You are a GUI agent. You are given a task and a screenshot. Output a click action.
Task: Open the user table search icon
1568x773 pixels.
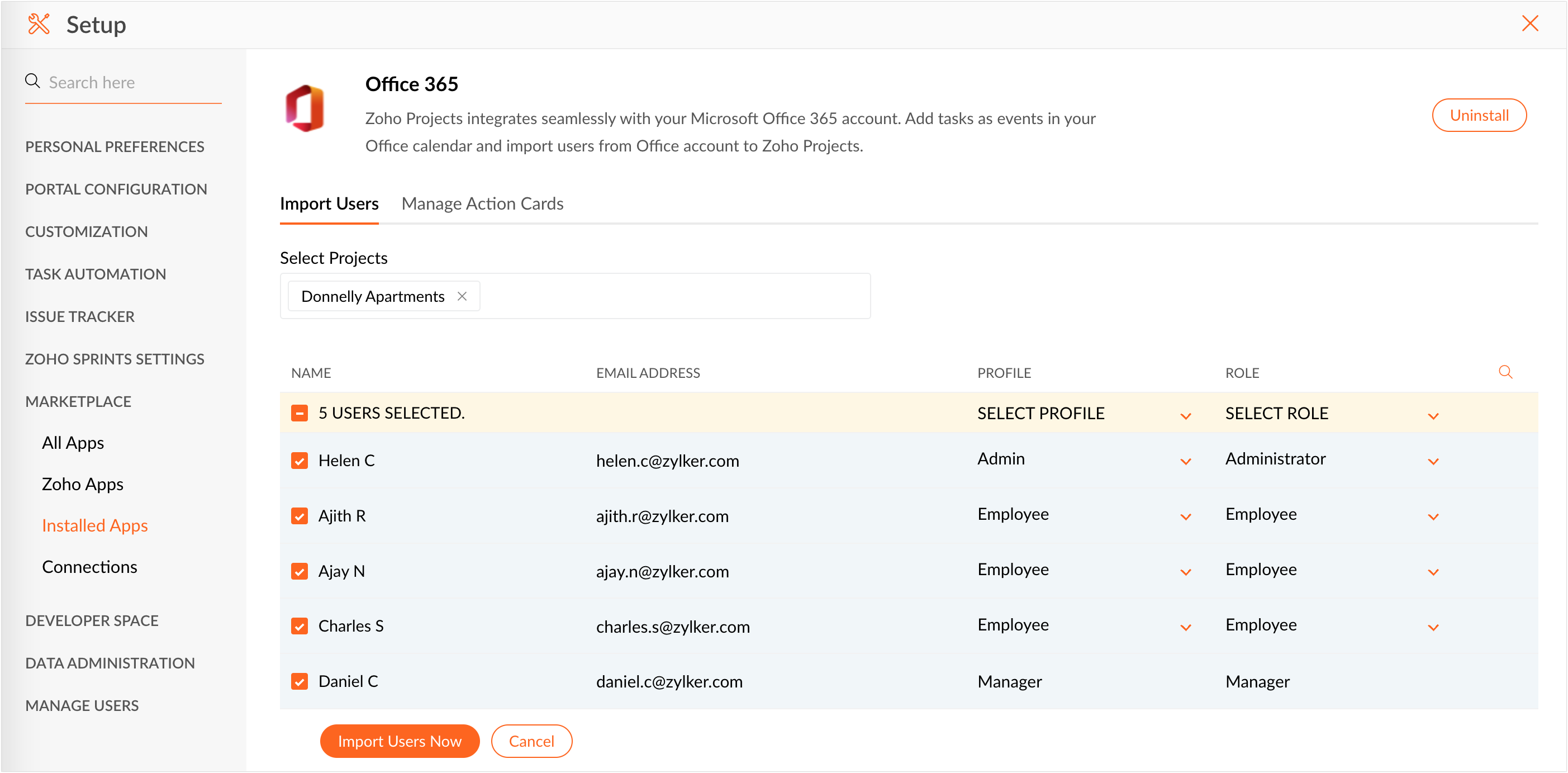pos(1505,372)
